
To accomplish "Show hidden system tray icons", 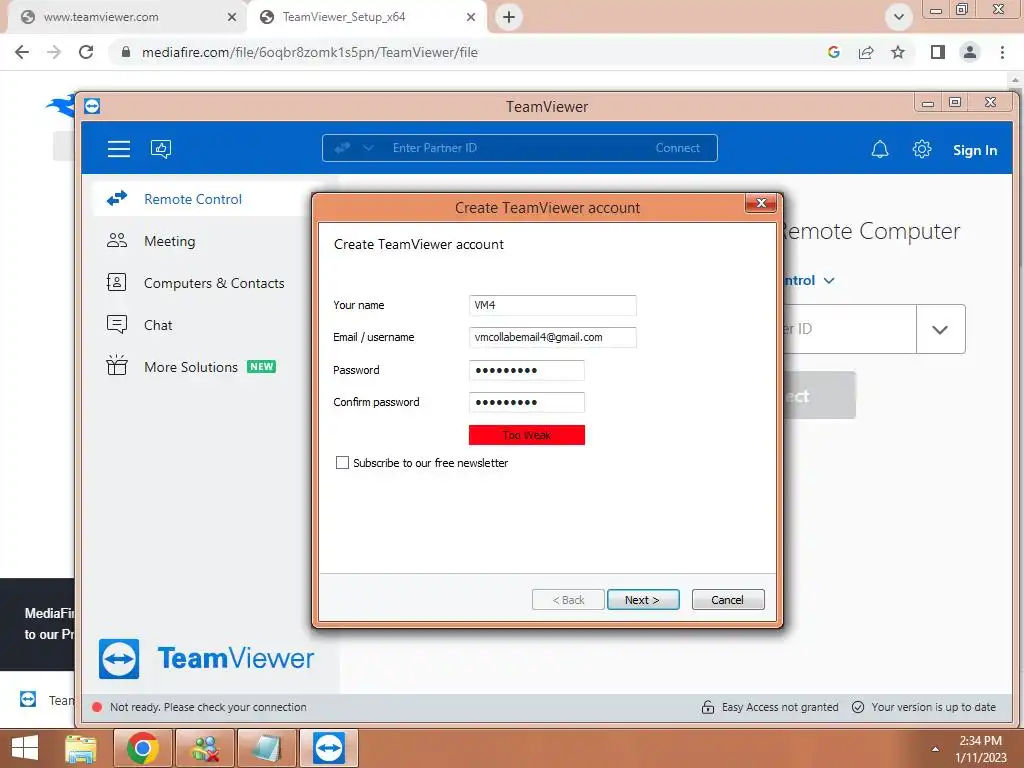I will [935, 749].
